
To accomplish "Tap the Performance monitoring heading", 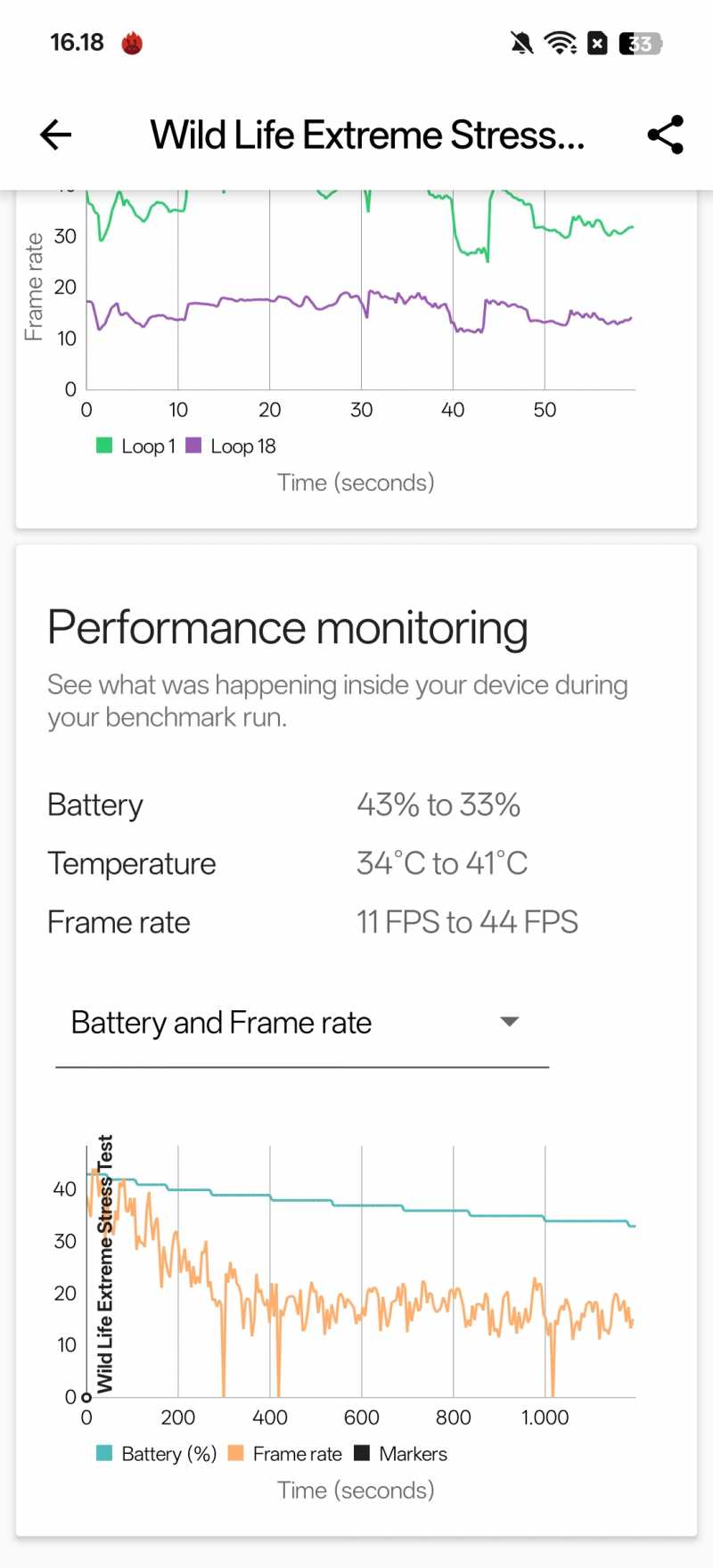I will (x=288, y=628).
